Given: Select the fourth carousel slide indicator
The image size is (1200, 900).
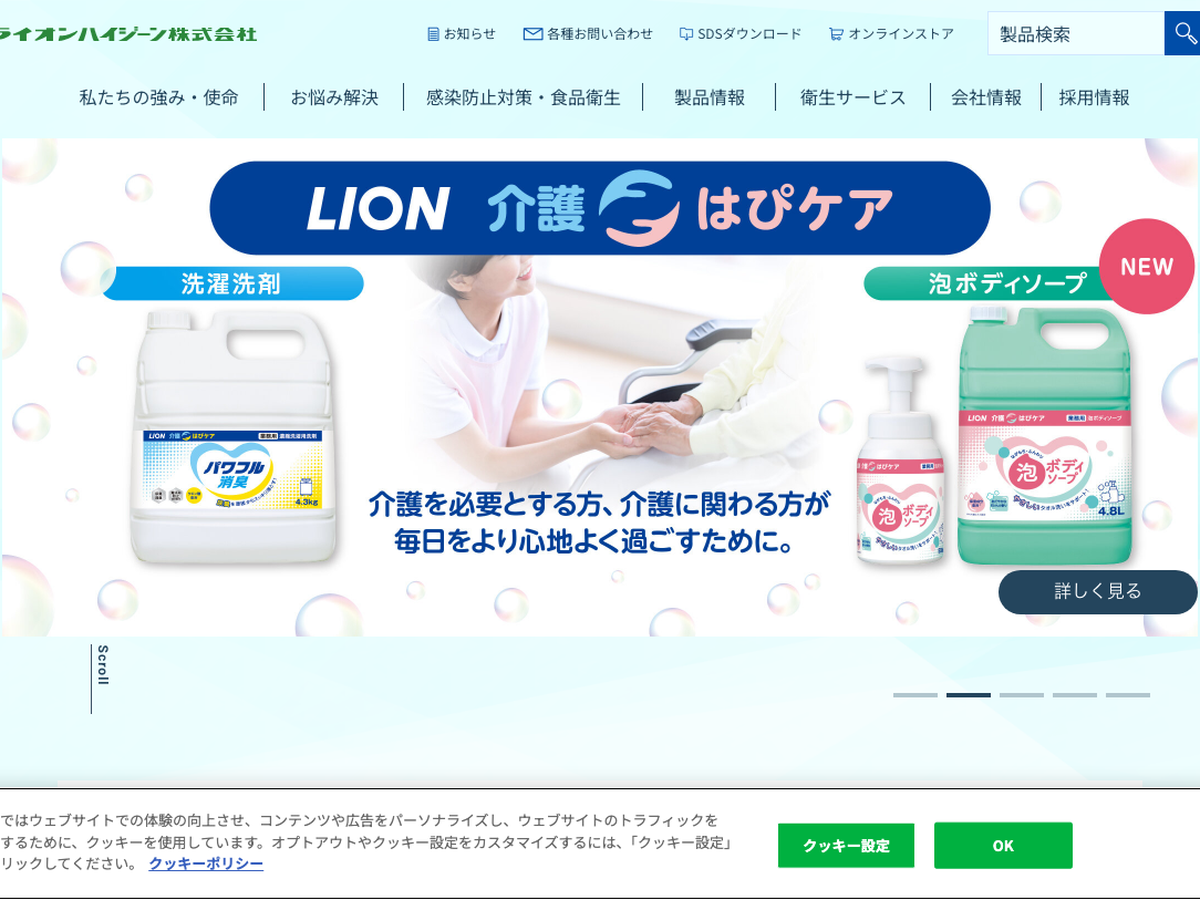Looking at the screenshot, I should coord(1074,695).
